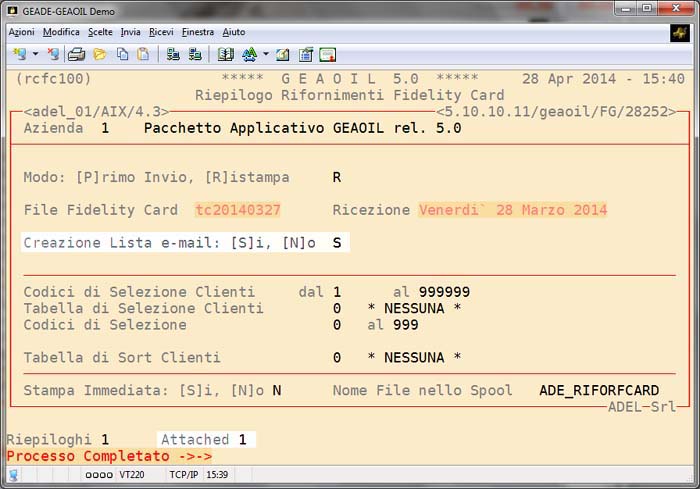Viewport: 700px width, 489px height.
Task: Click the new connection toolbar icon
Action: pyautogui.click(x=19, y=54)
